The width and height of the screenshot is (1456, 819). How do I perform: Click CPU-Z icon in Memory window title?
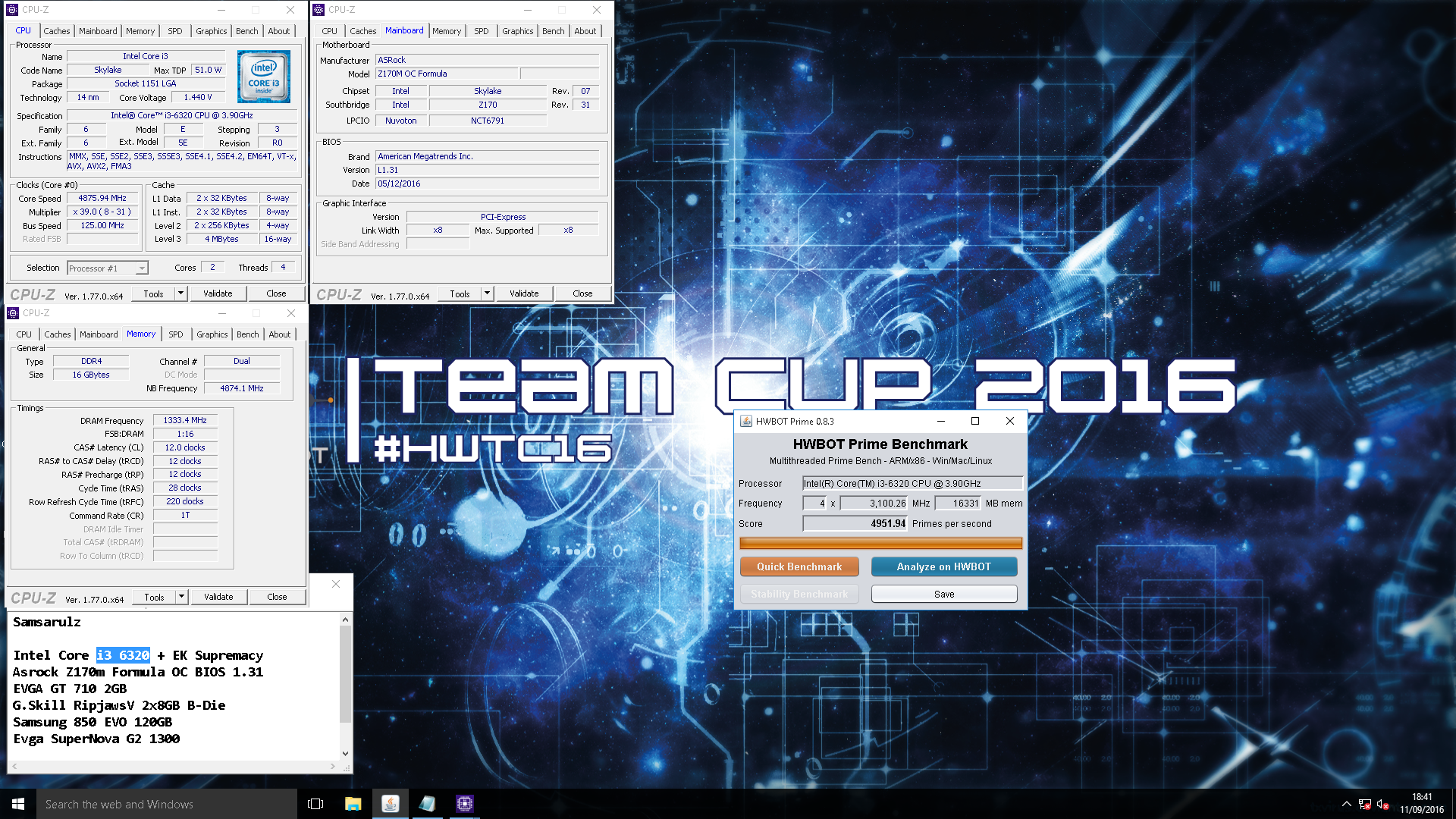pos(13,313)
